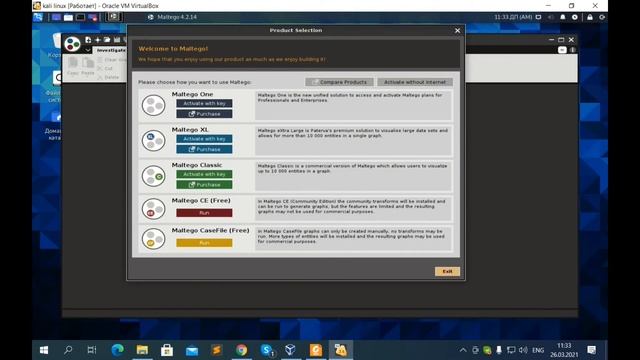
Task: Click Purchase under Maltego Classic
Action: pos(204,185)
